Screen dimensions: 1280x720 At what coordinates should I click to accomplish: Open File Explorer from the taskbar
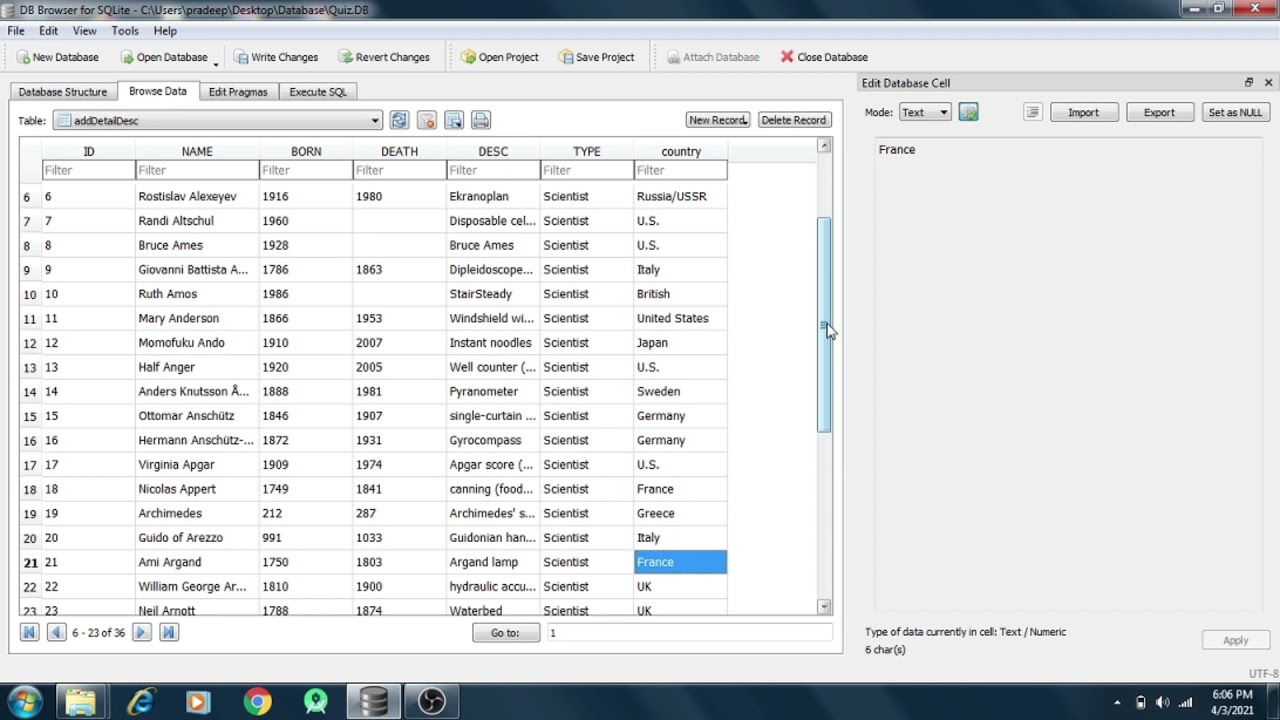pyautogui.click(x=81, y=702)
